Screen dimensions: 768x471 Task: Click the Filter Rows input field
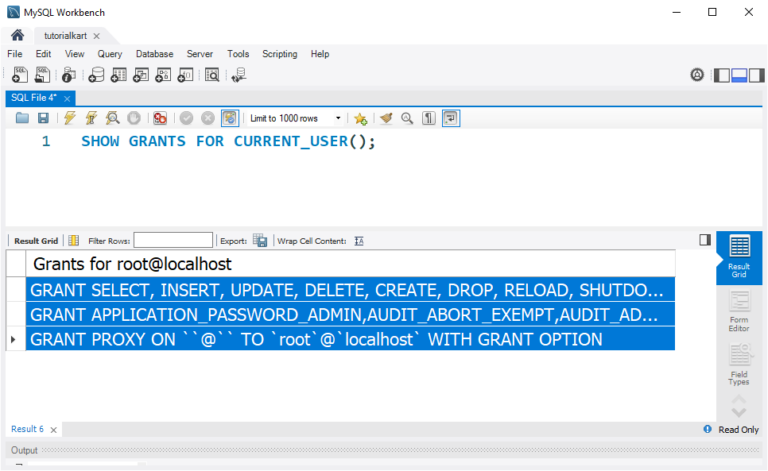(x=173, y=241)
